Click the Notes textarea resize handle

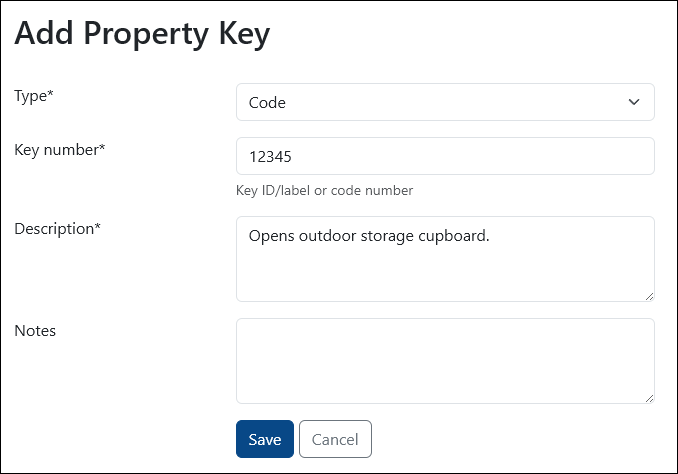649,398
